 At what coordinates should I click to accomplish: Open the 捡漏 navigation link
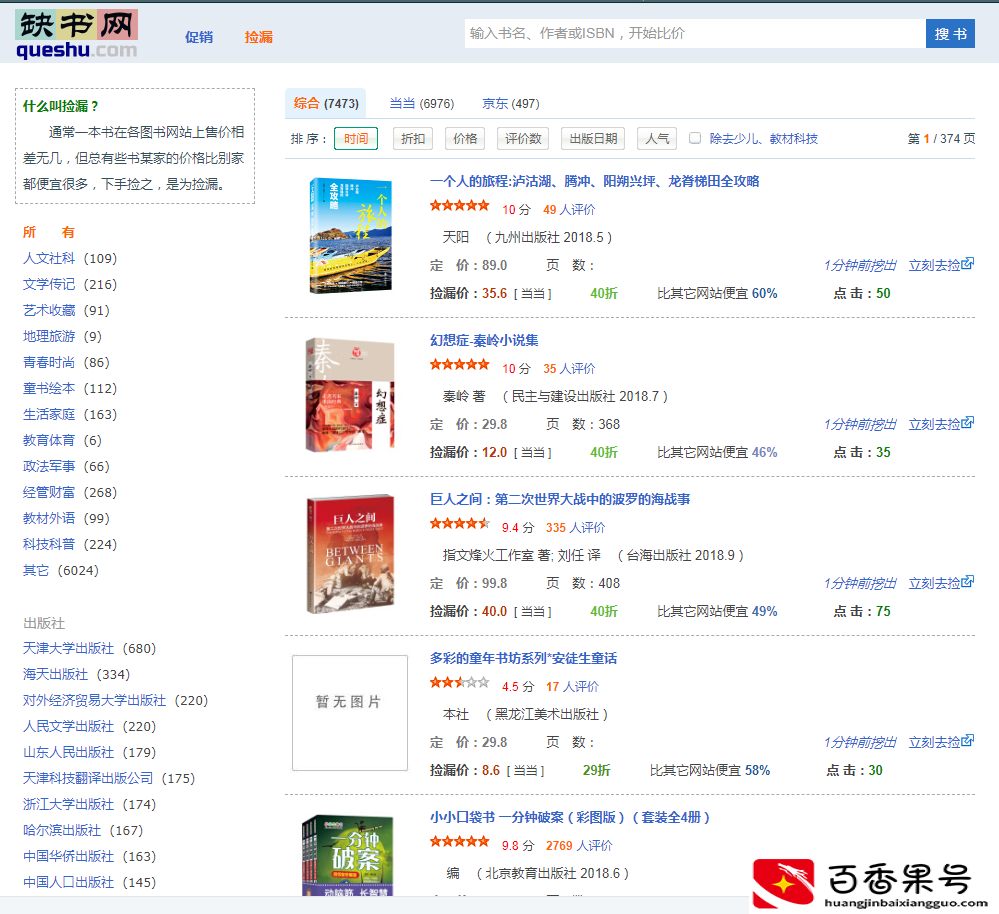point(259,37)
